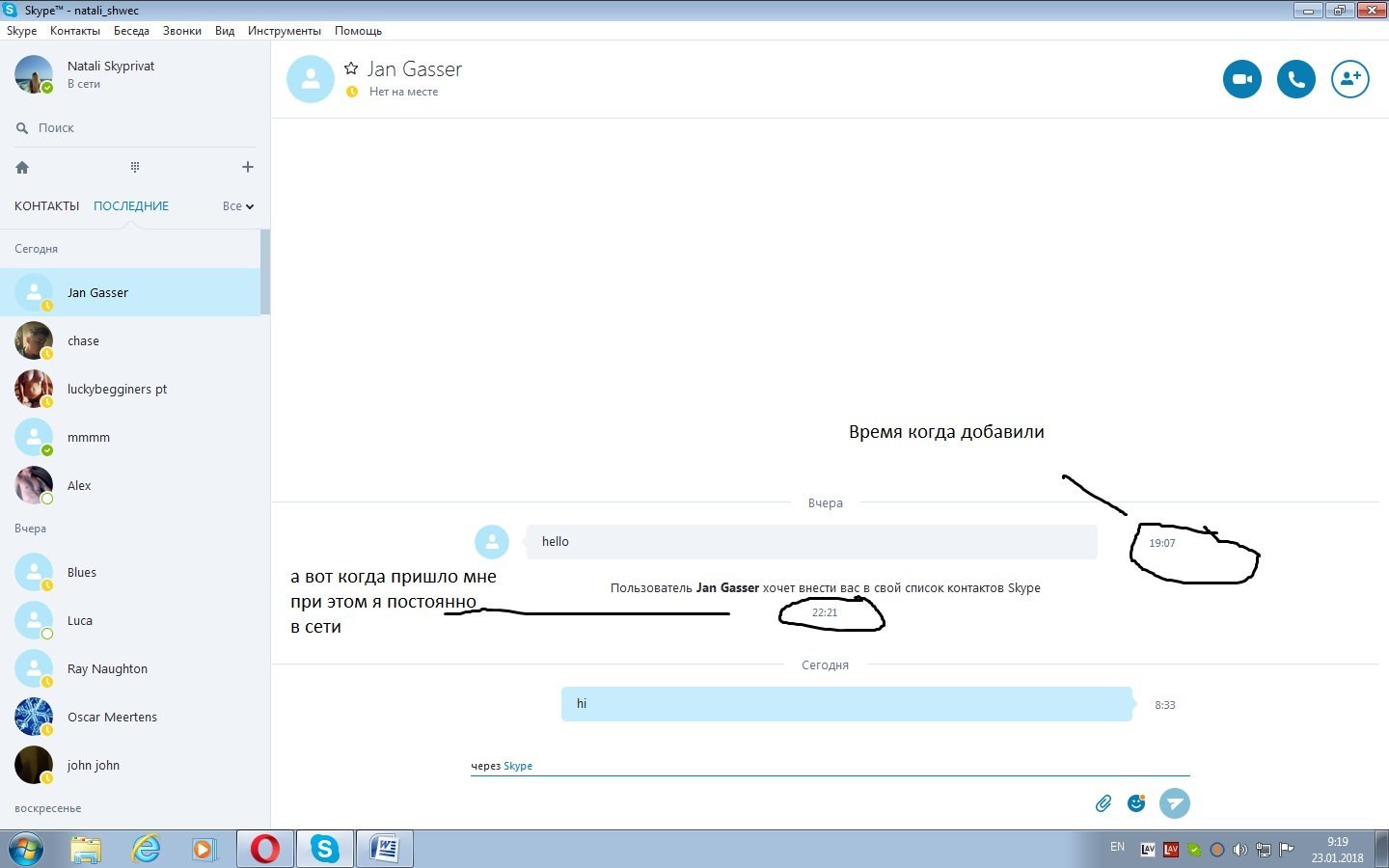The width and height of the screenshot is (1389, 868).
Task: Open the dial pad icon
Action: coord(135,167)
